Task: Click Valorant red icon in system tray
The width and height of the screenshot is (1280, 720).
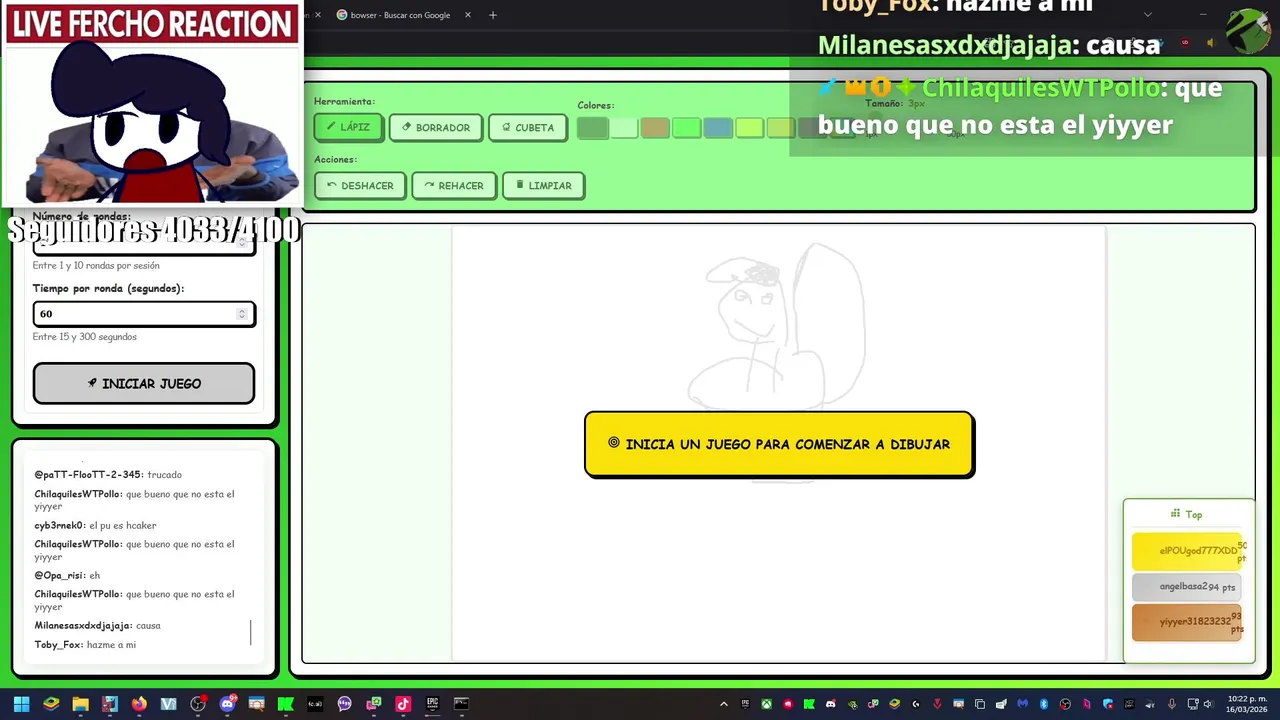Action: coord(937,704)
